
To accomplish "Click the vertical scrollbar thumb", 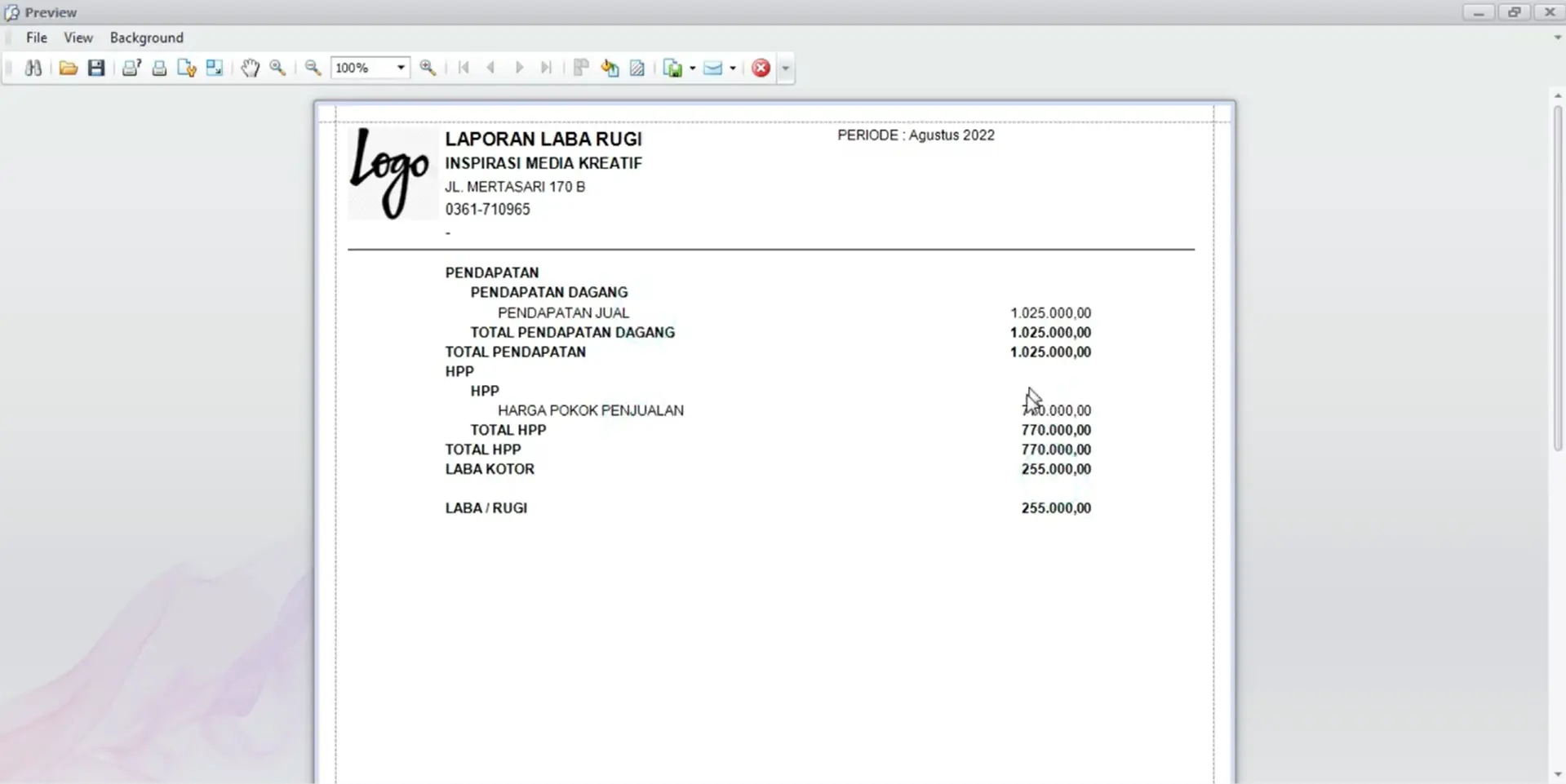I will [x=1557, y=277].
